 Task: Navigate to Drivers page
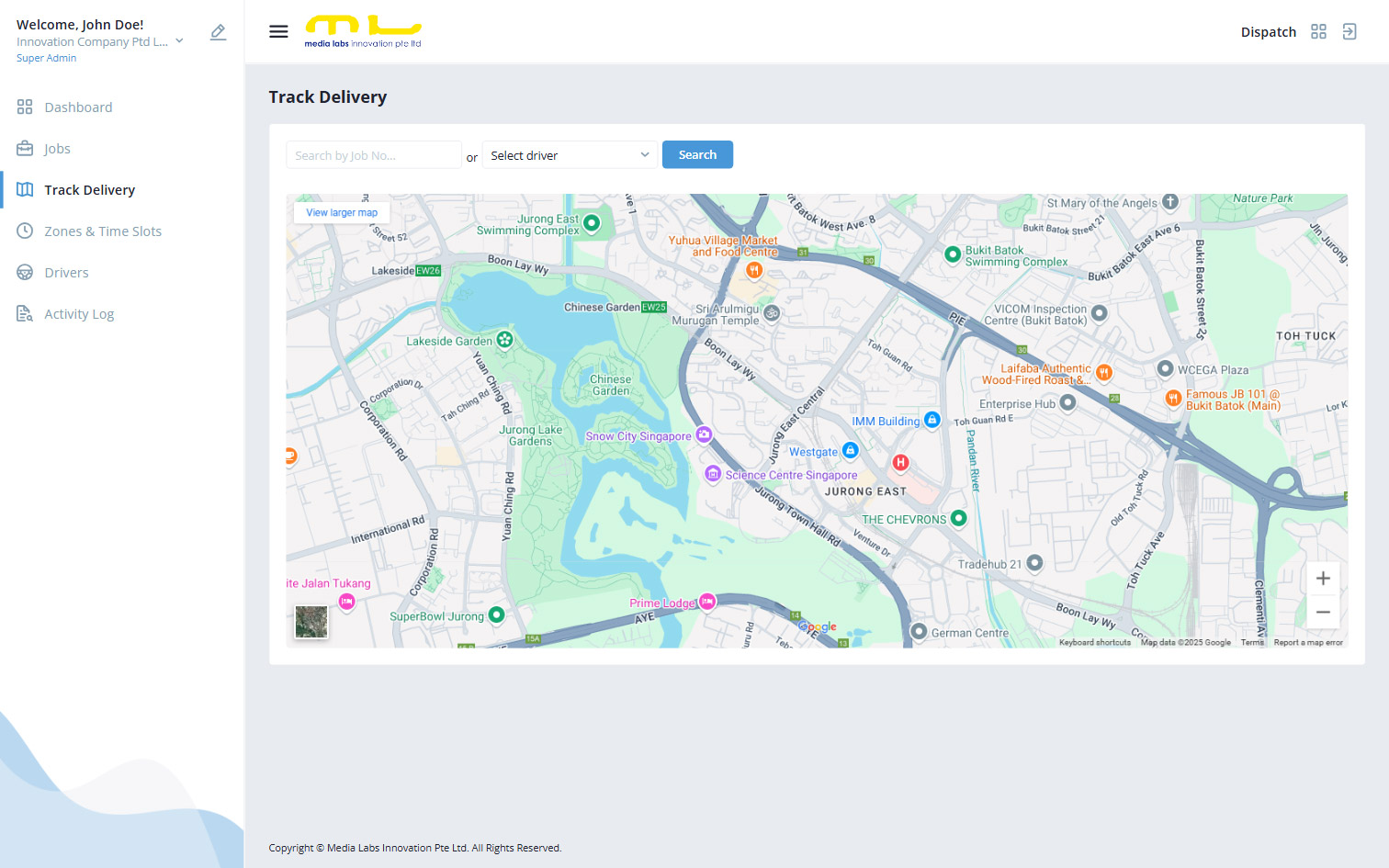tap(66, 273)
